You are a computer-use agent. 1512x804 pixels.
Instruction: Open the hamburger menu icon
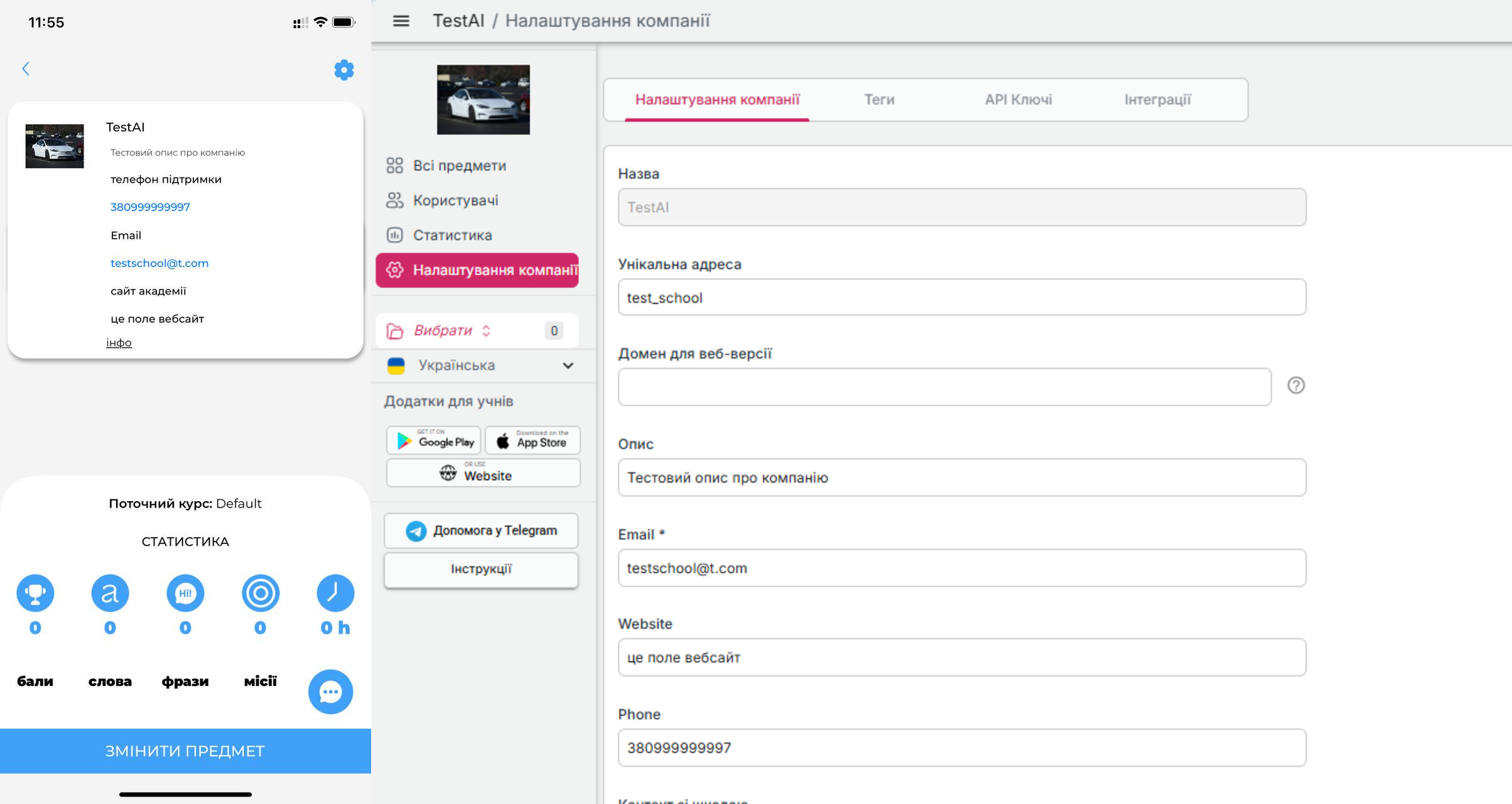401,21
